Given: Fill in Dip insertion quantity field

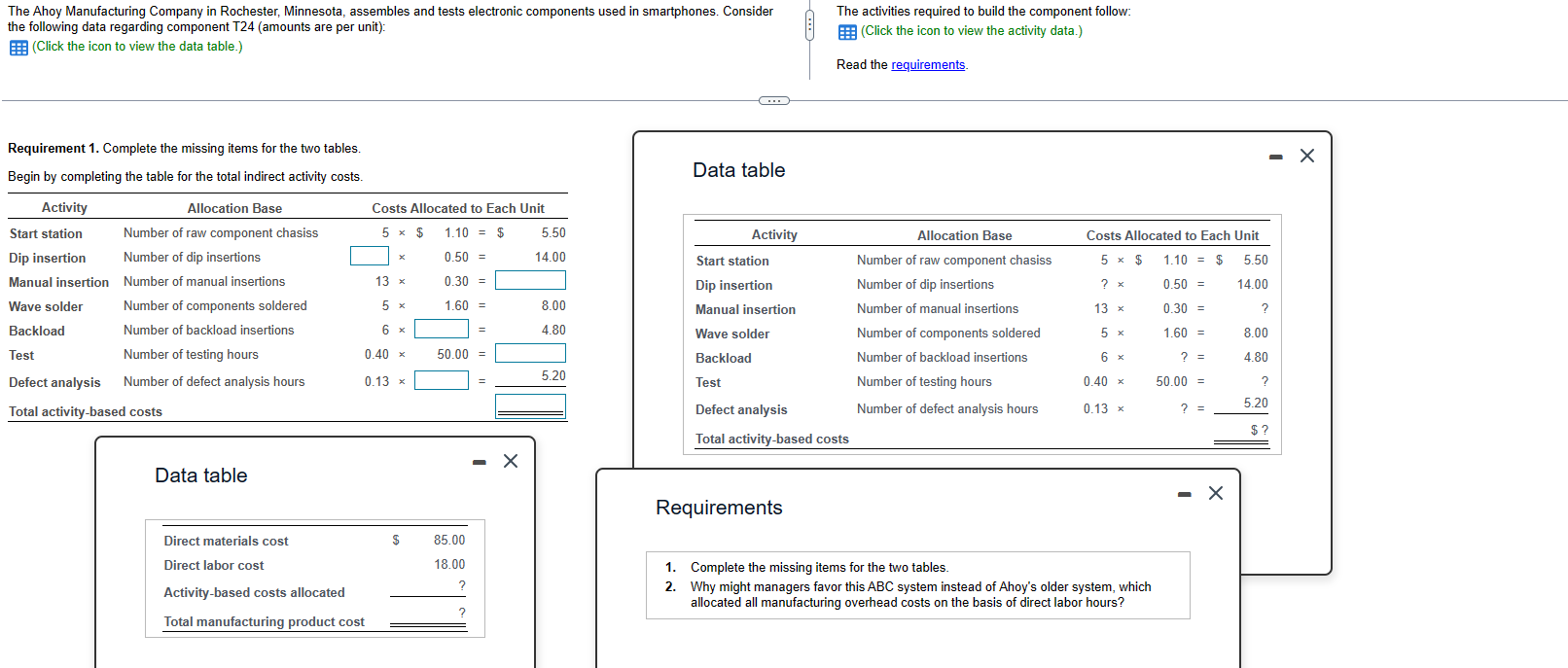Looking at the screenshot, I should [370, 256].
